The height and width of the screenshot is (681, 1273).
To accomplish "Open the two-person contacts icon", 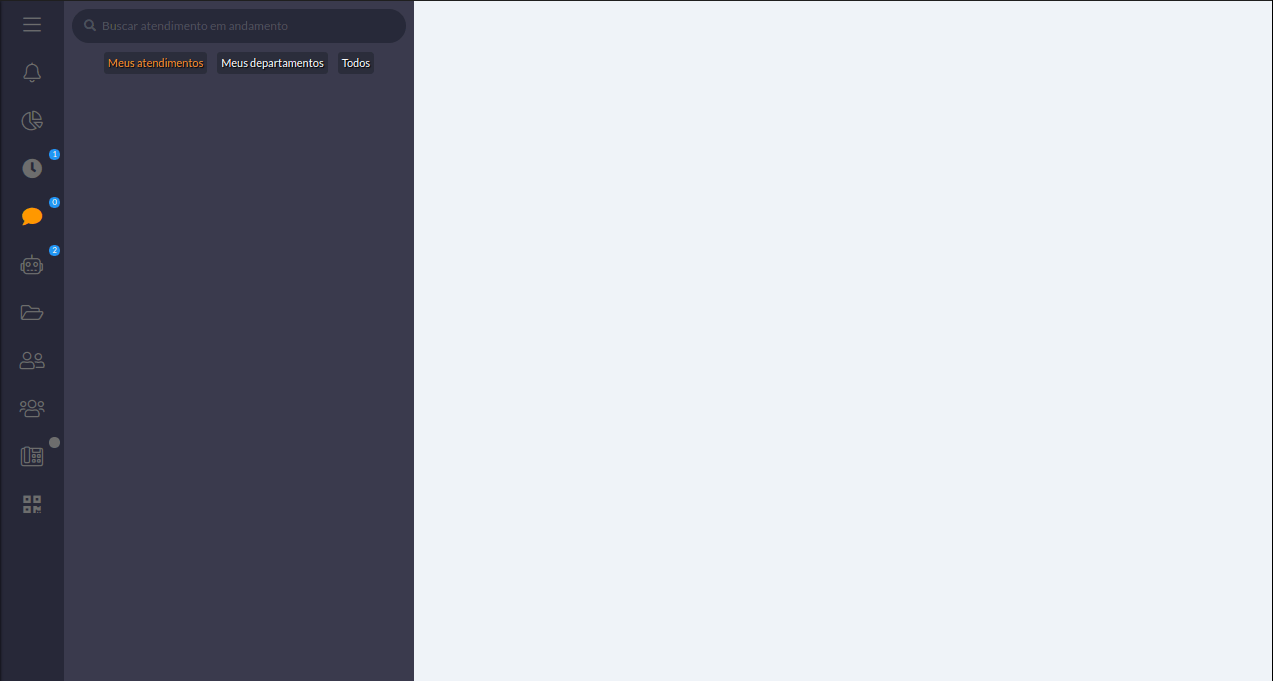I will 32,360.
